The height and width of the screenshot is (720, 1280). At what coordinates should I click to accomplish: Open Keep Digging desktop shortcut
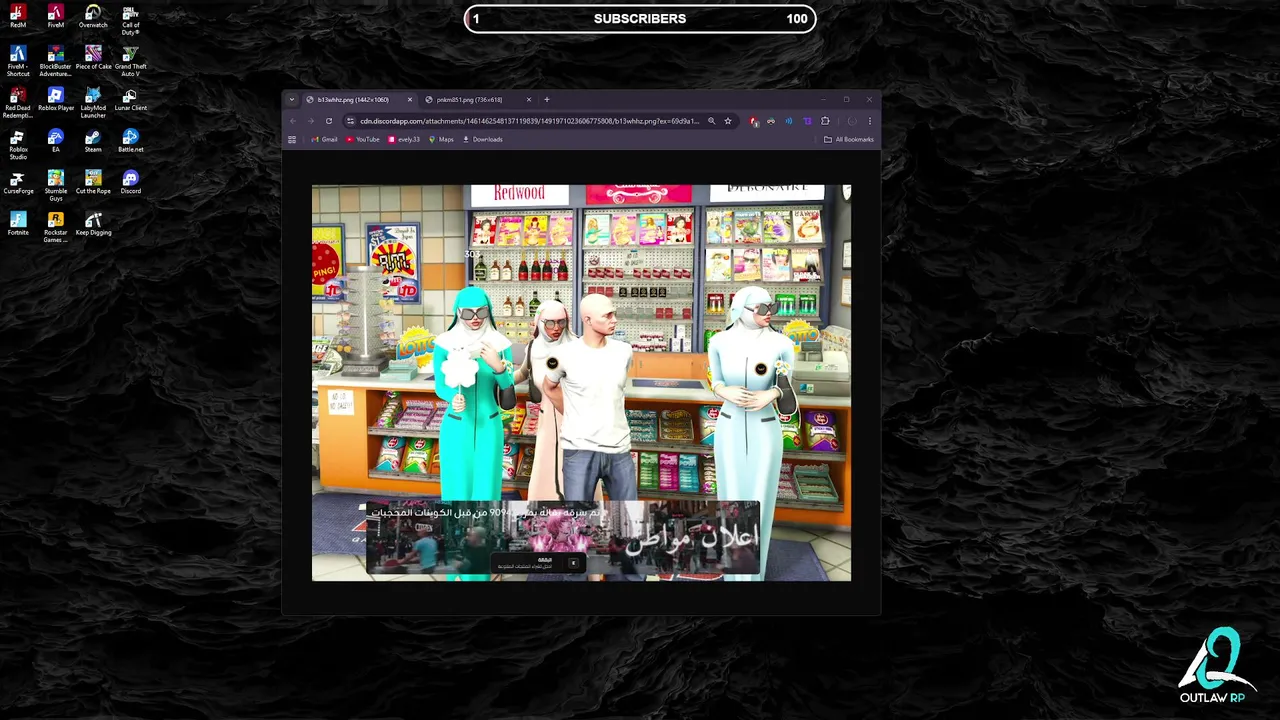point(93,224)
